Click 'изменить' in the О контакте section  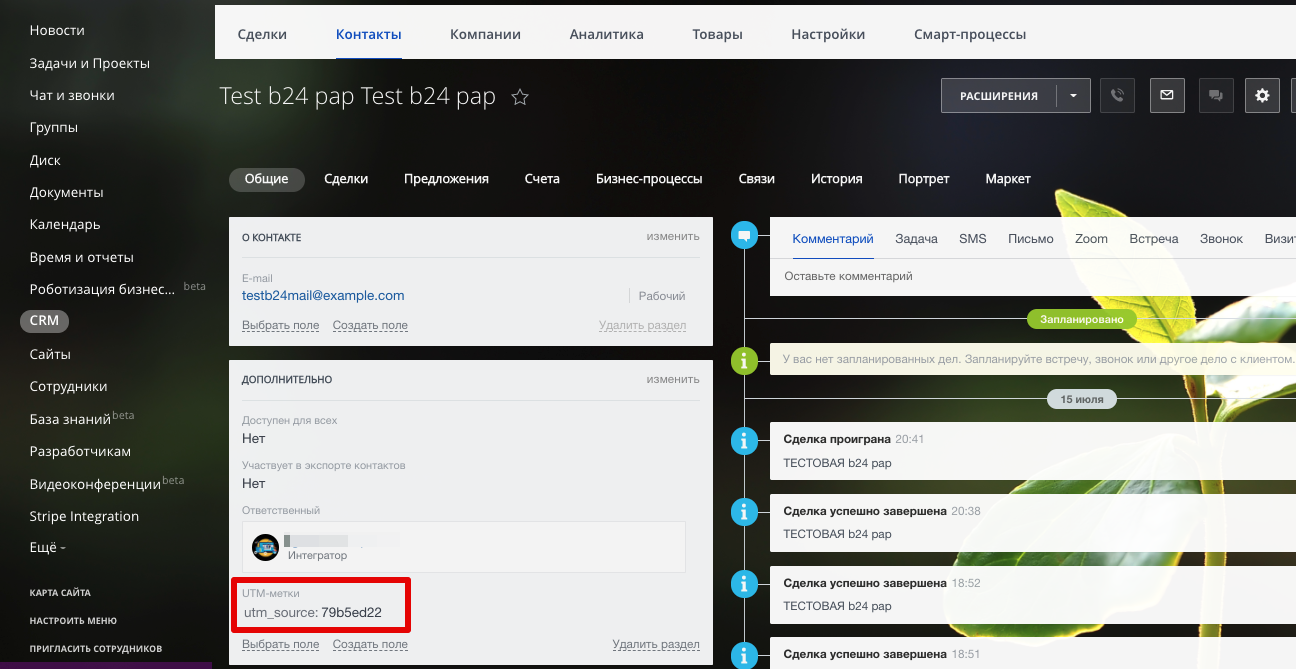[672, 237]
